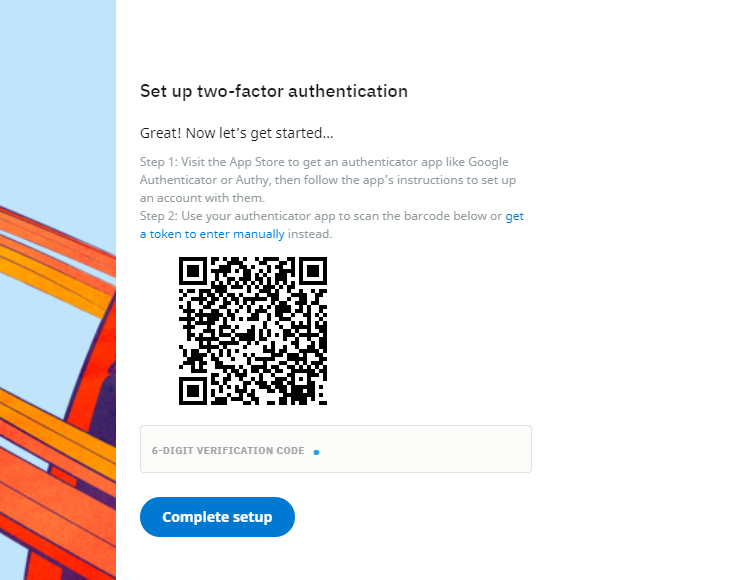Click the "Step 1:" label text
749x580 pixels.
point(160,162)
